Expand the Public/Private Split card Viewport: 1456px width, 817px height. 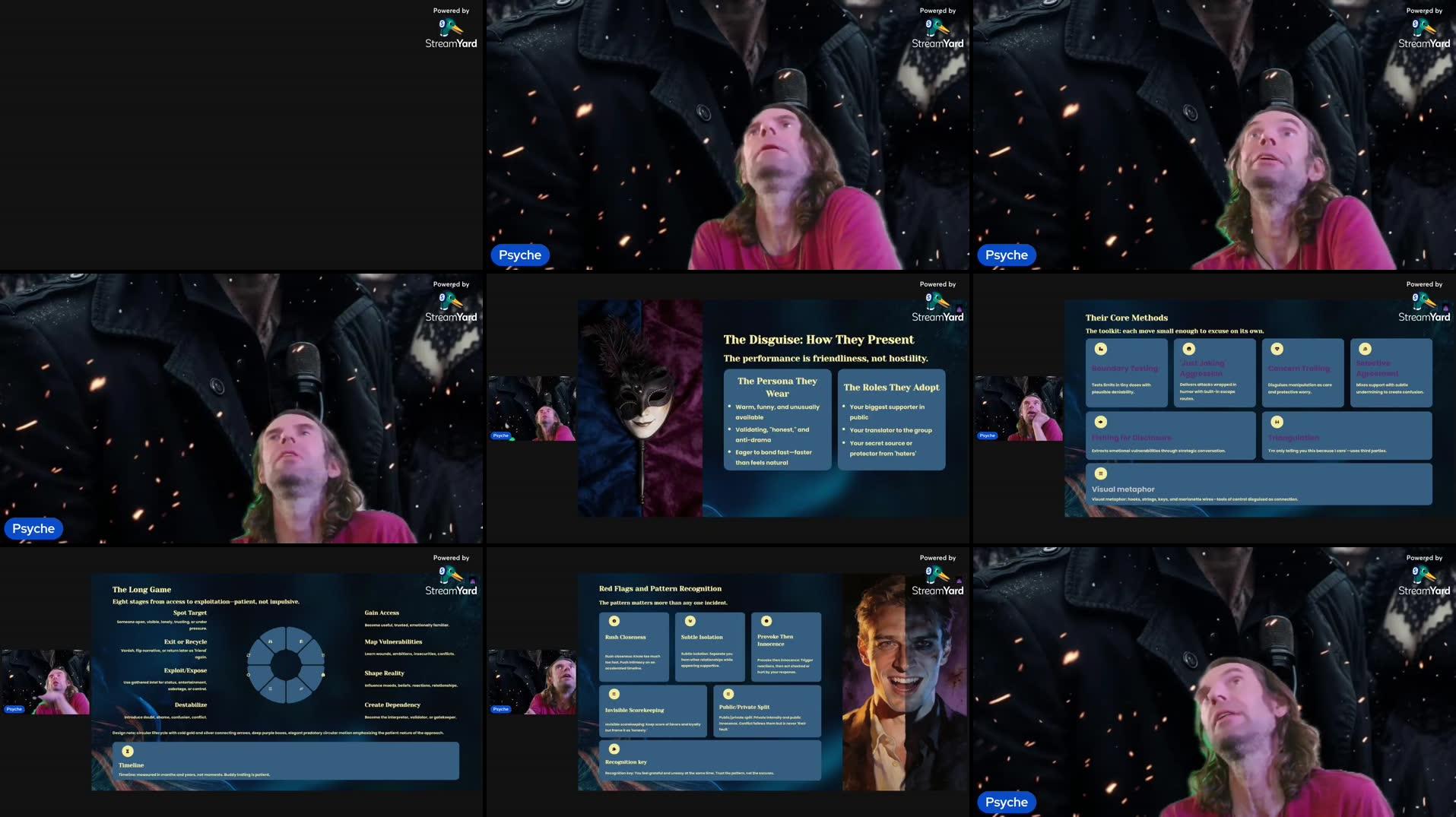[x=768, y=711]
